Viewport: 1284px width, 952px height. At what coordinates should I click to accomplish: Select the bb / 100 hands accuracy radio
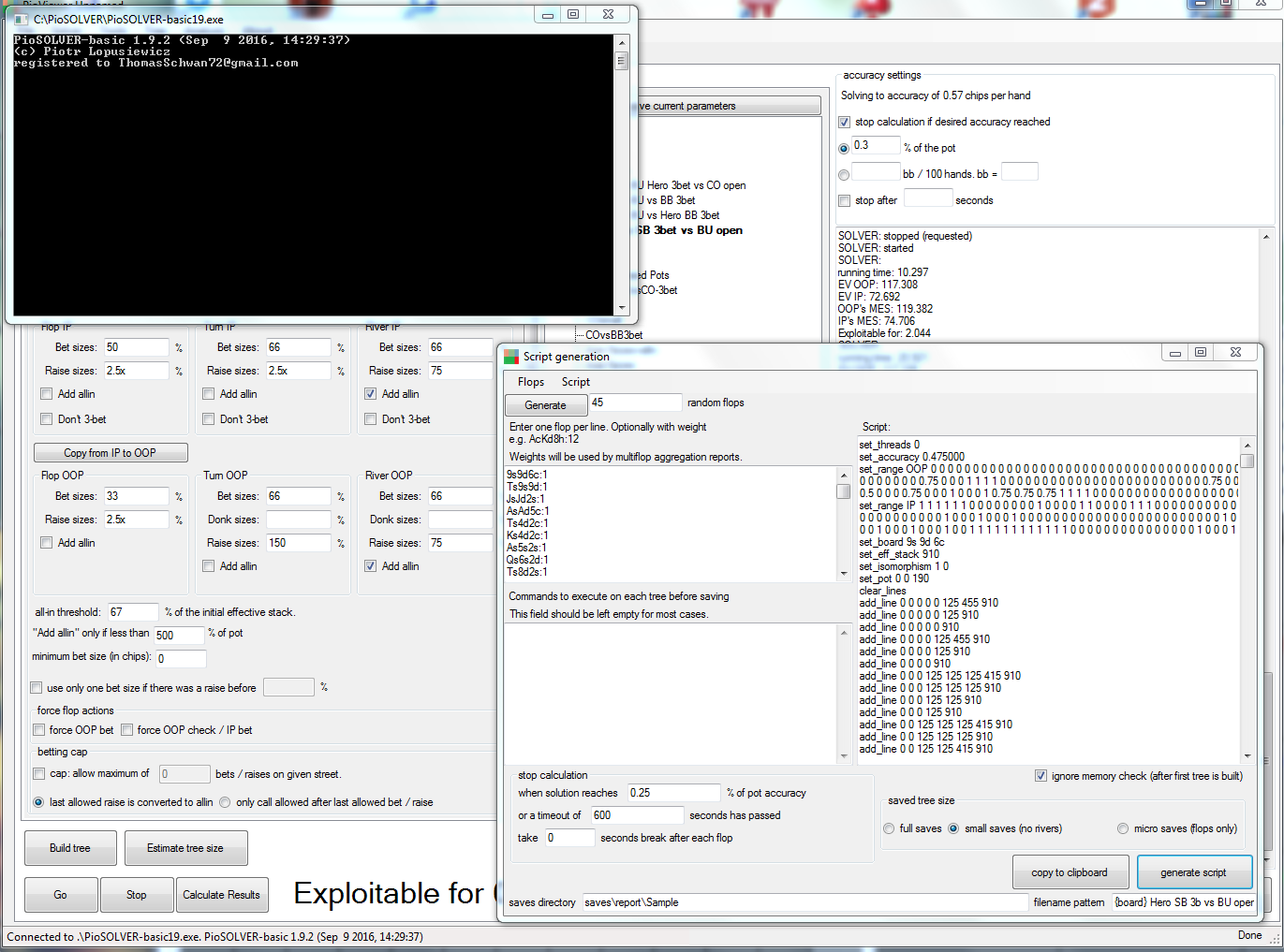click(x=844, y=175)
